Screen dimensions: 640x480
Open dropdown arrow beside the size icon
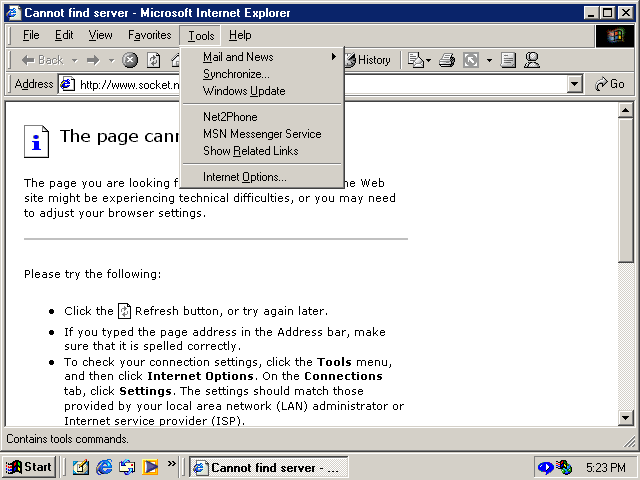(x=489, y=60)
